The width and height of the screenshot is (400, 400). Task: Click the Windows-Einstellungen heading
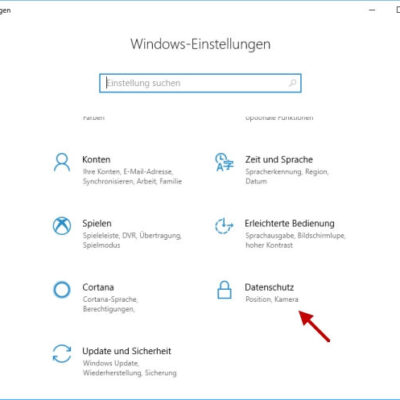200,44
